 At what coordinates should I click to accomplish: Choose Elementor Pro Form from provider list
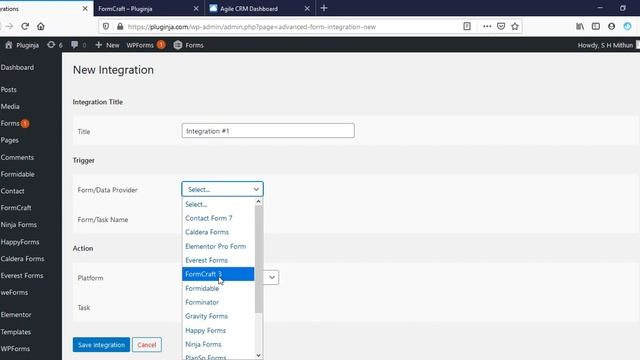point(218,247)
